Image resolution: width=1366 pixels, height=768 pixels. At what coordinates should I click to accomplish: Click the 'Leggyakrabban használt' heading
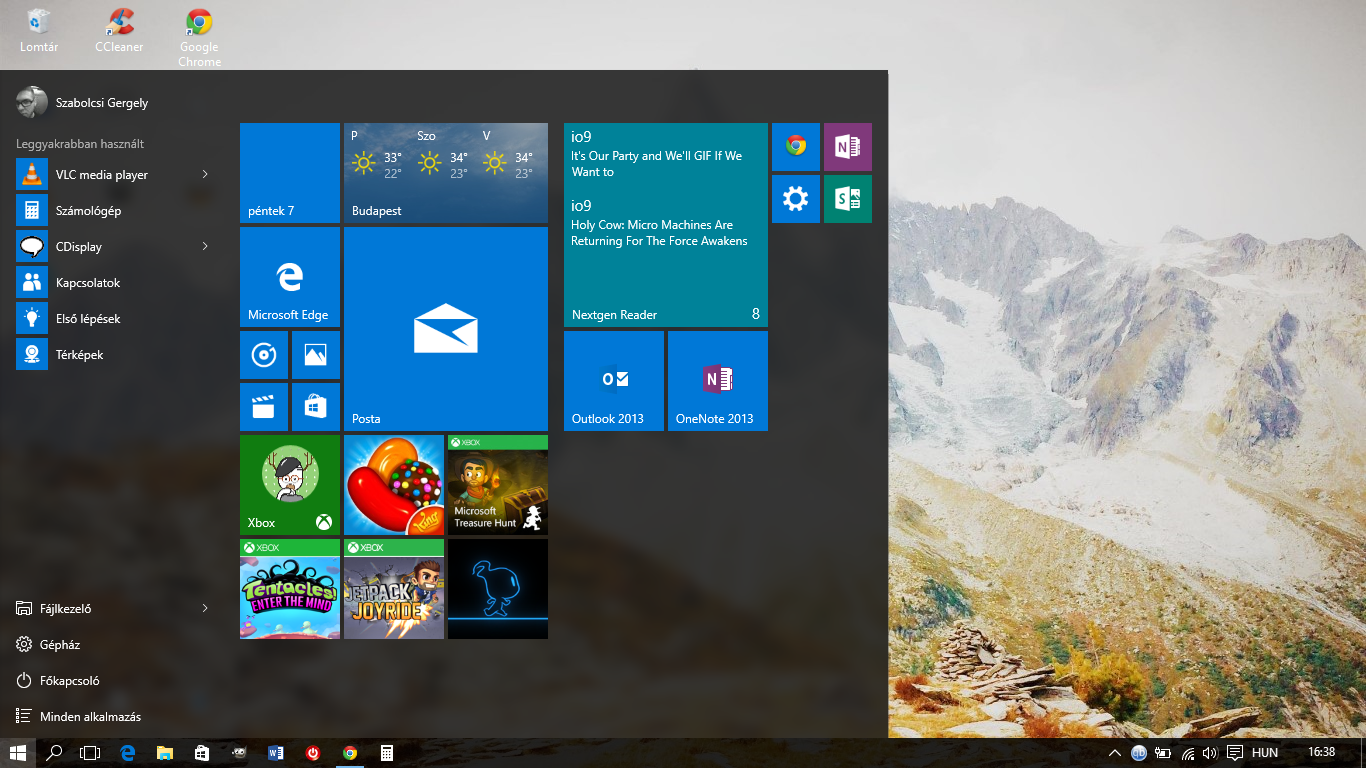(80, 144)
